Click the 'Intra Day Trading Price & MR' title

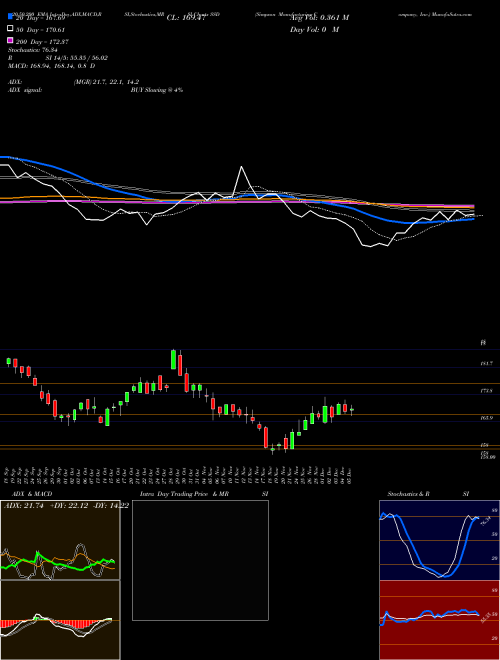184,494
